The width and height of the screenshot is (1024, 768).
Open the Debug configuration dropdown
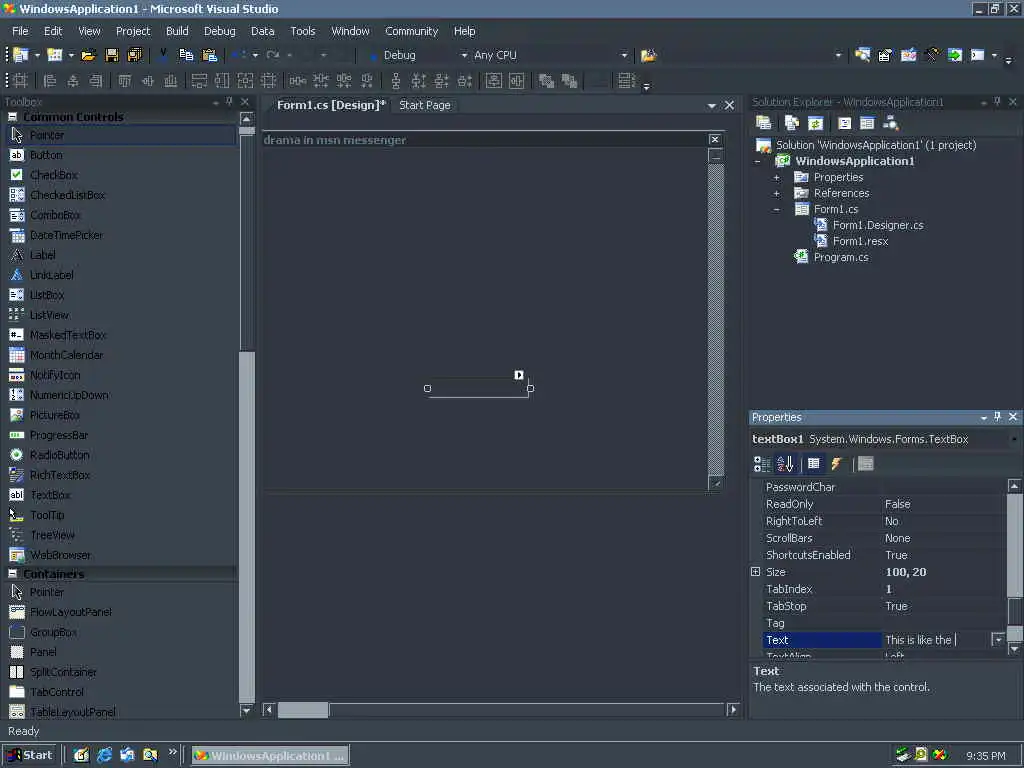464,56
